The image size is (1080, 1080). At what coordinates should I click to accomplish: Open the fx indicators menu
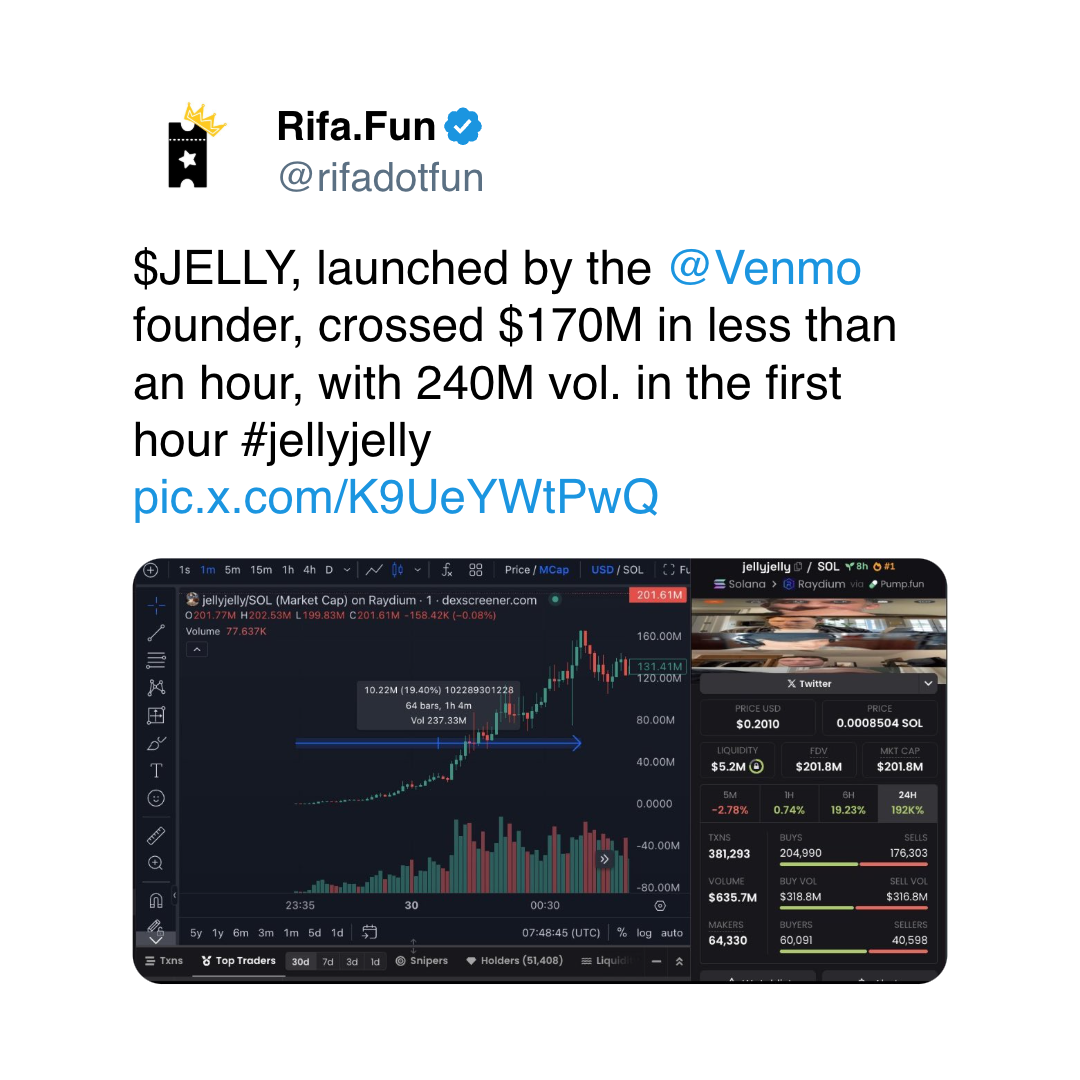pos(447,570)
